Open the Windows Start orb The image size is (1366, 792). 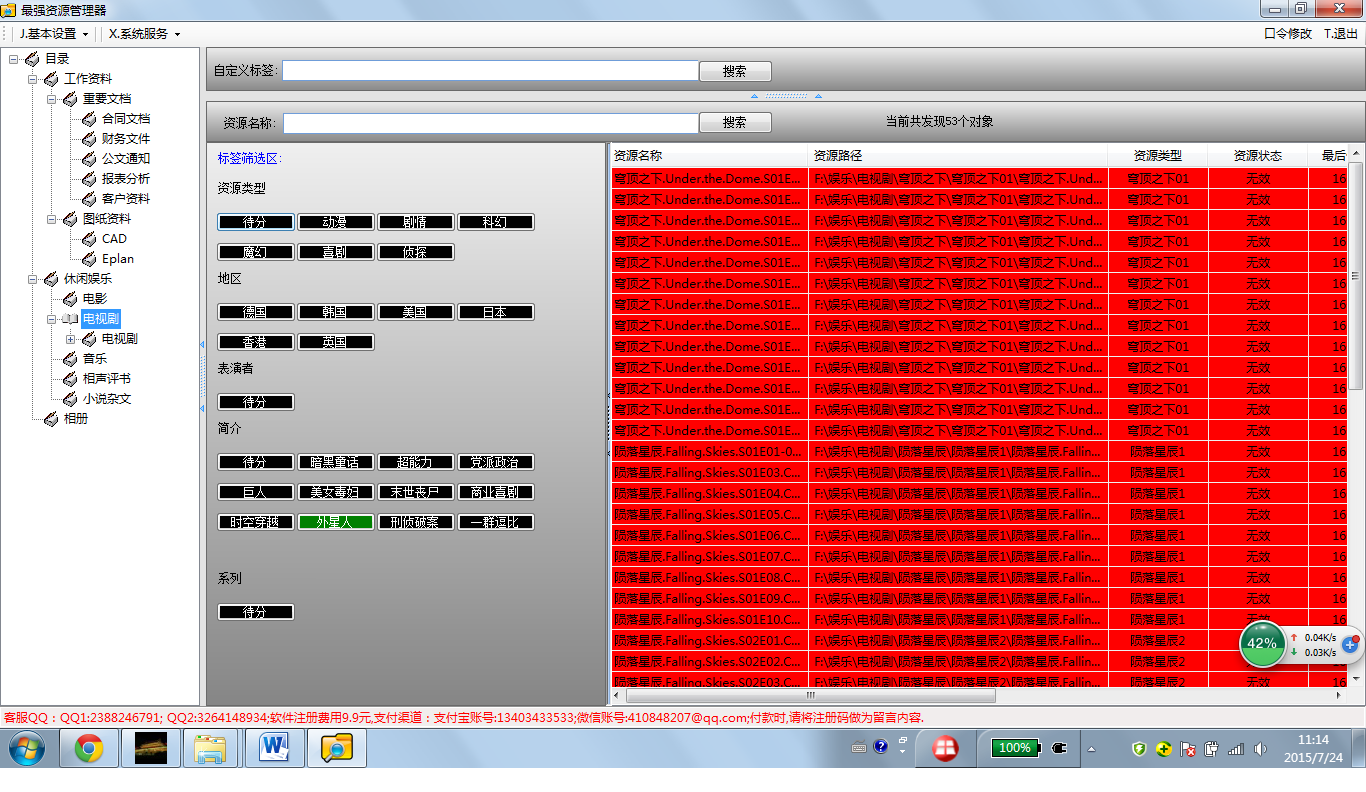(x=27, y=748)
